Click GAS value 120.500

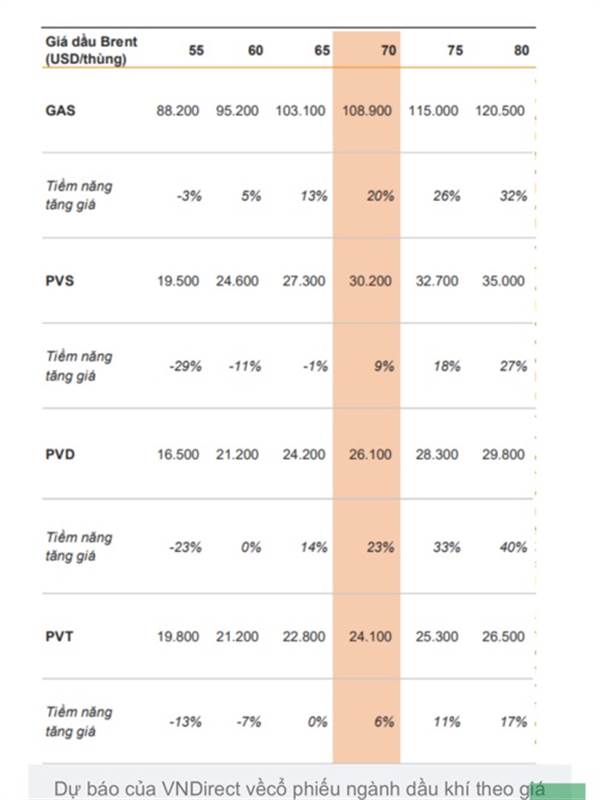coord(500,111)
